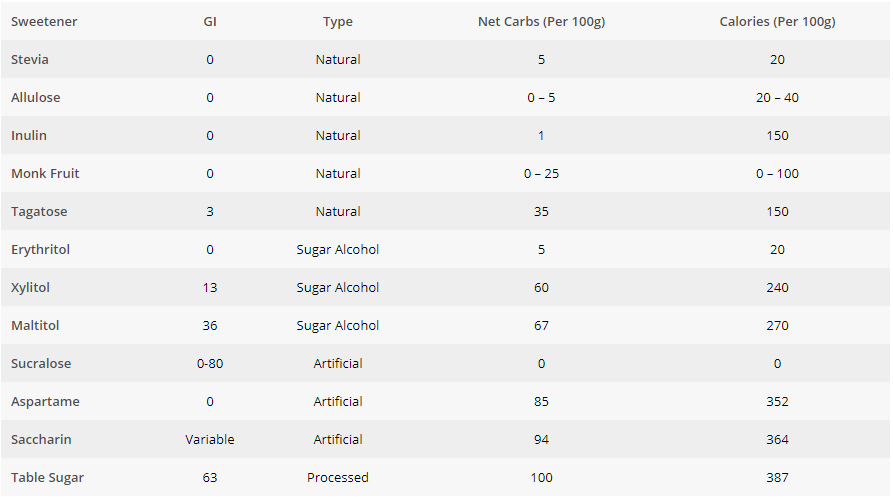Click the Sweetener column header
This screenshot has width=893, height=499.
(44, 21)
